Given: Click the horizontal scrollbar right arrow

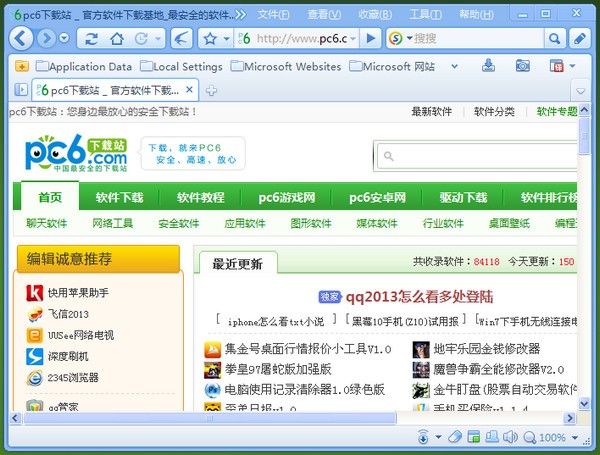Looking at the screenshot, I should click(571, 417).
